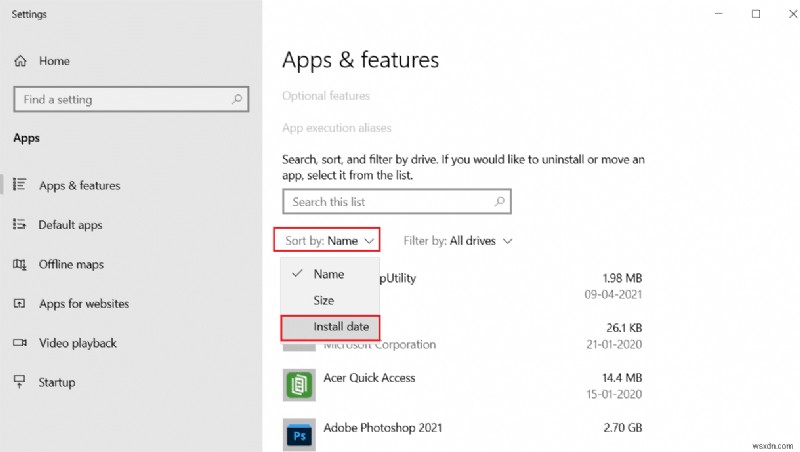Click the Find a setting search box
This screenshot has width=800, height=452.
120,100
